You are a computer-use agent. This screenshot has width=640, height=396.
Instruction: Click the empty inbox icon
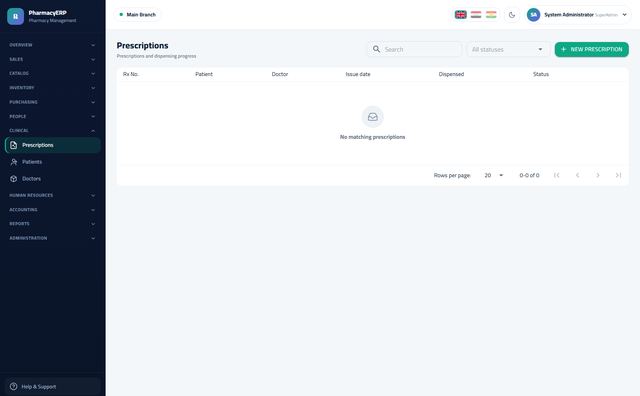pos(373,117)
